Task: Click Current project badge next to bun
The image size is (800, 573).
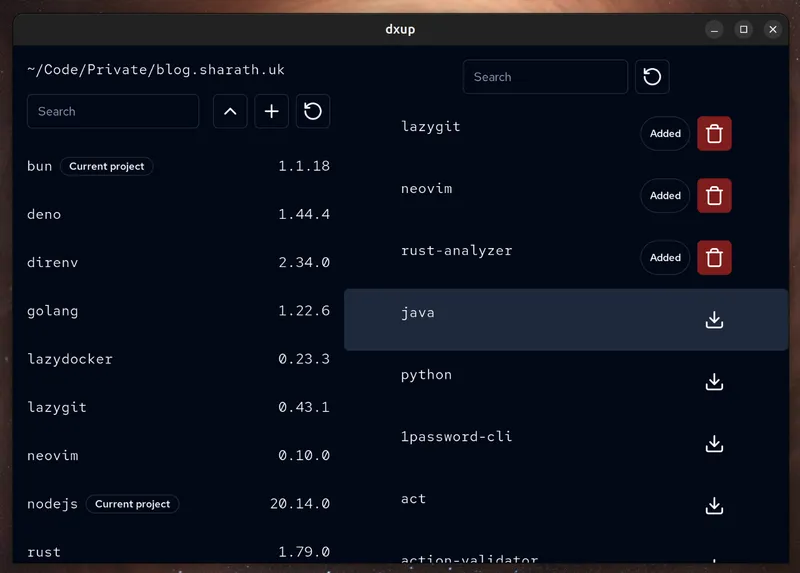Action: (x=107, y=166)
